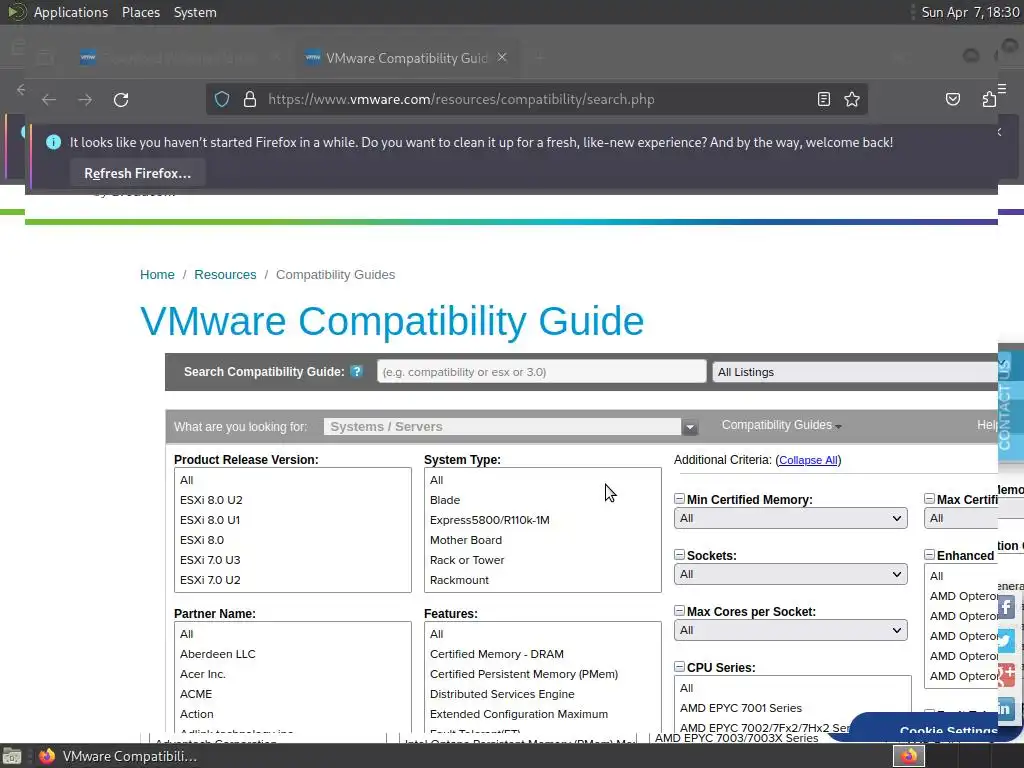The image size is (1024, 768).
Task: Open the Max Certified Memory dropdown
Action: point(961,518)
